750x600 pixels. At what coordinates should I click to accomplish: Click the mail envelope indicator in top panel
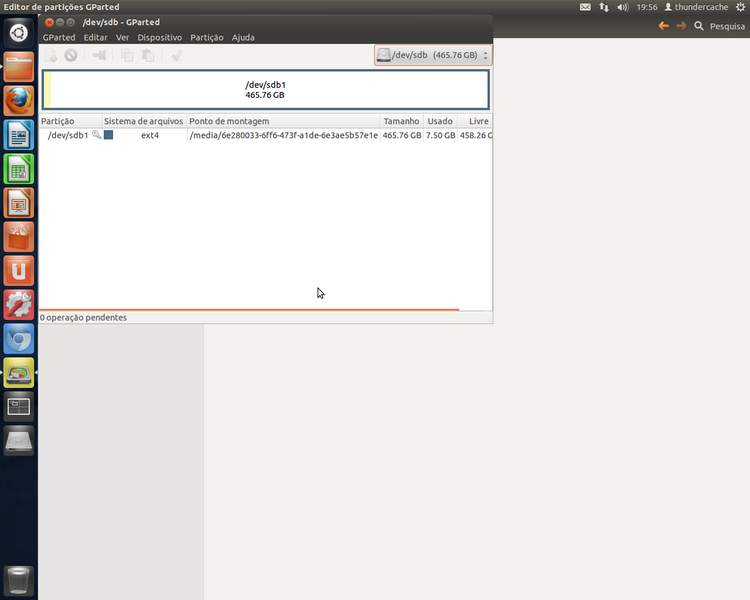pos(585,7)
